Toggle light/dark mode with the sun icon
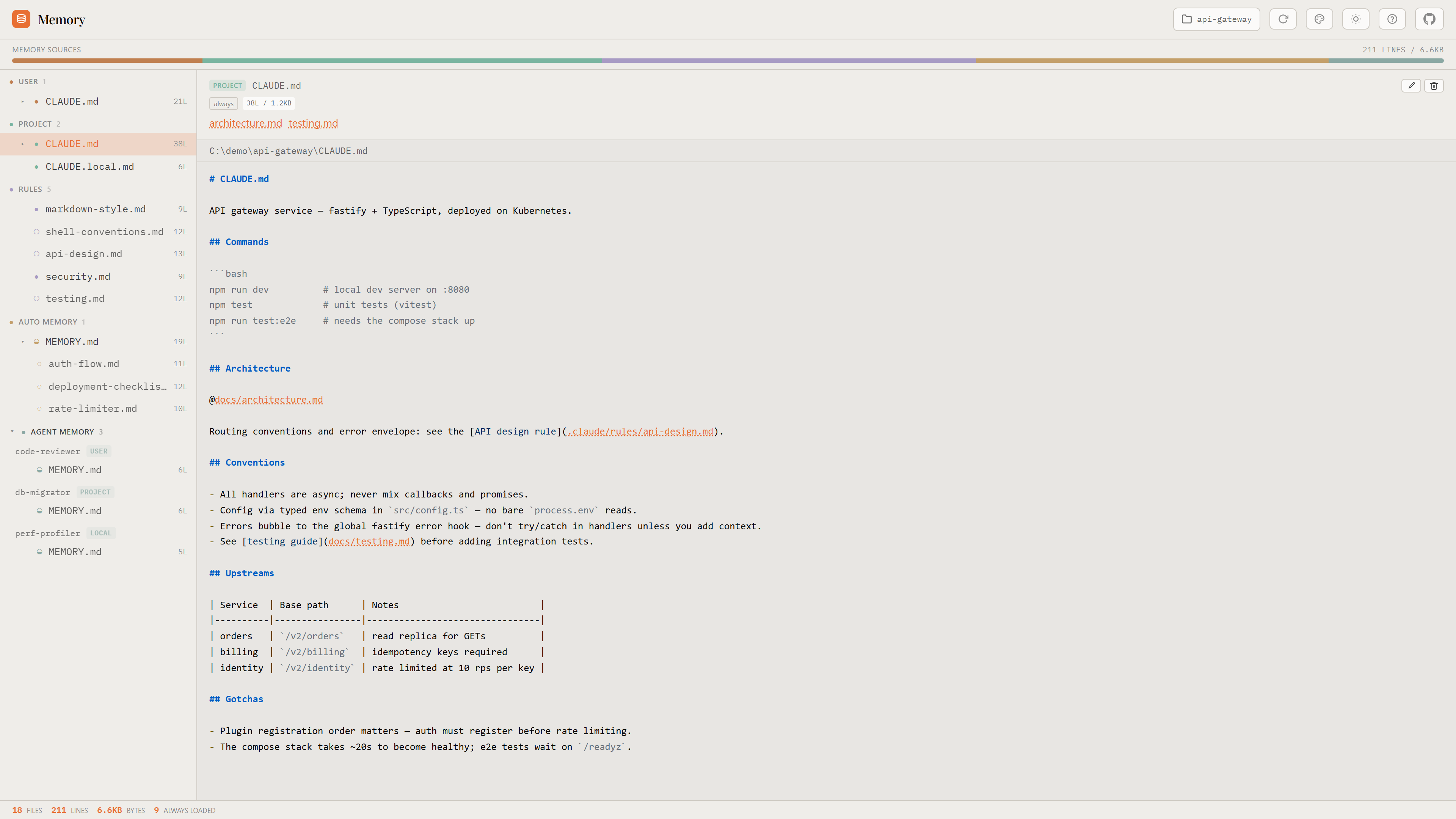Viewport: 1456px width, 819px height. click(1356, 19)
